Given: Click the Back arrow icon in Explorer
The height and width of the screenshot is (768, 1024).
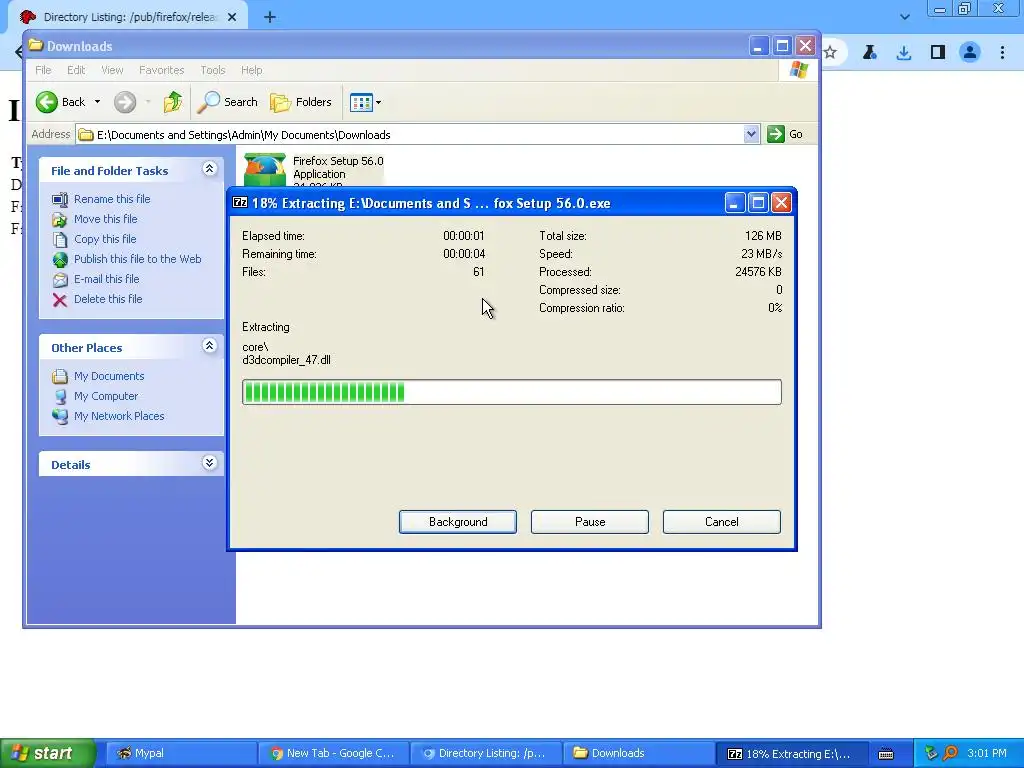Looking at the screenshot, I should pyautogui.click(x=46, y=102).
